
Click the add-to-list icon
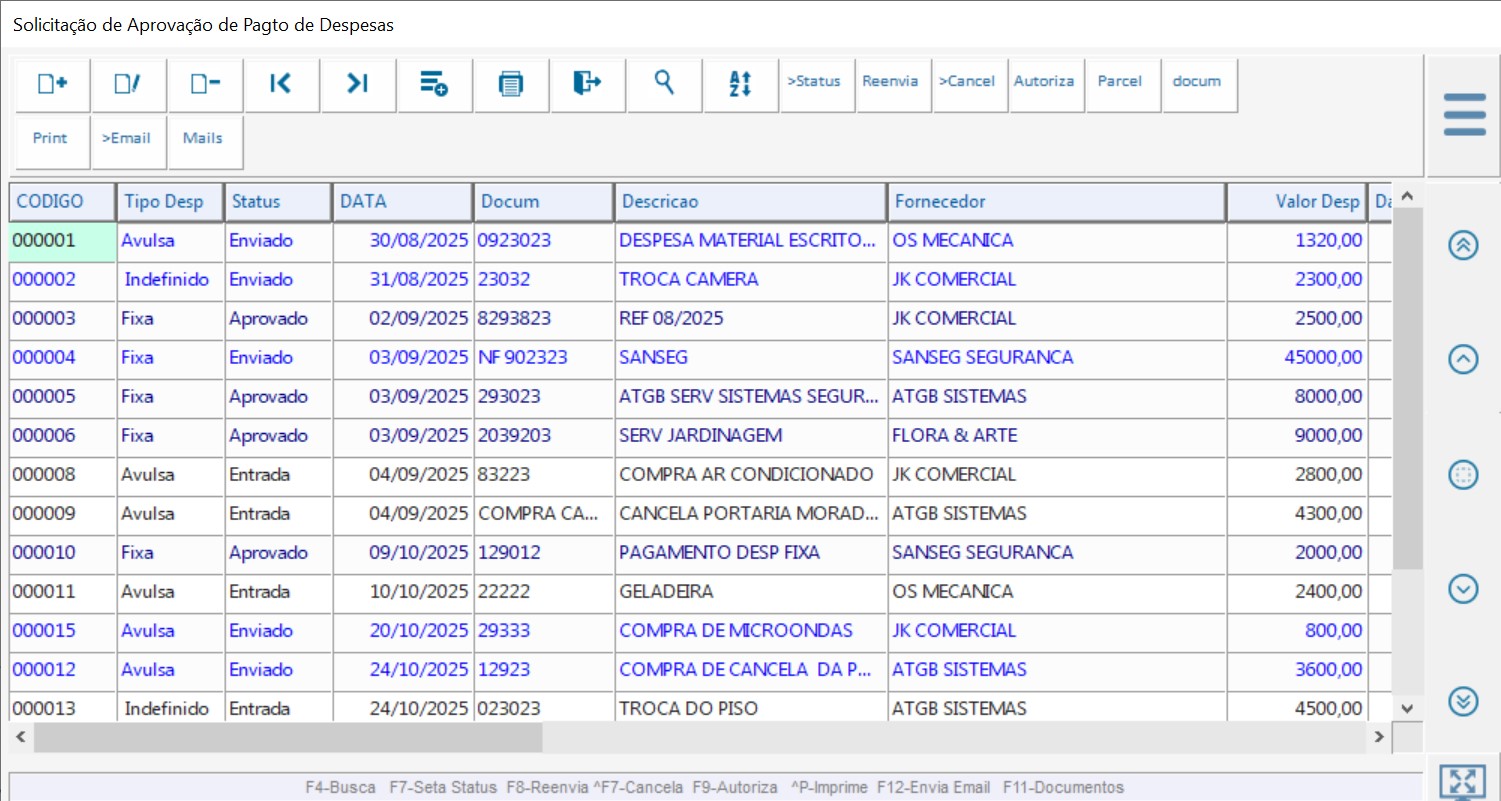click(434, 84)
